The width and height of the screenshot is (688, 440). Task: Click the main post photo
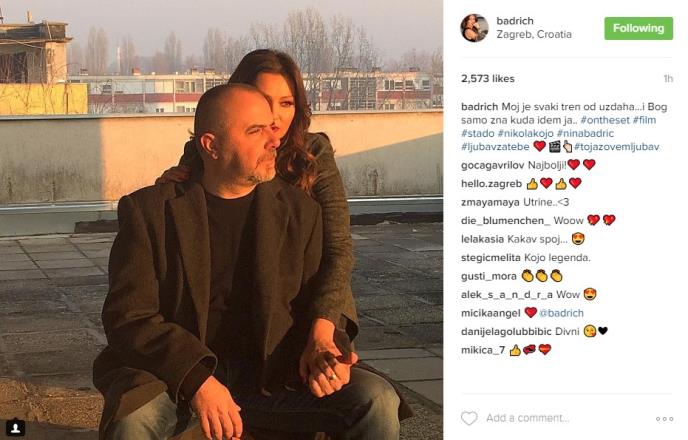(222, 220)
